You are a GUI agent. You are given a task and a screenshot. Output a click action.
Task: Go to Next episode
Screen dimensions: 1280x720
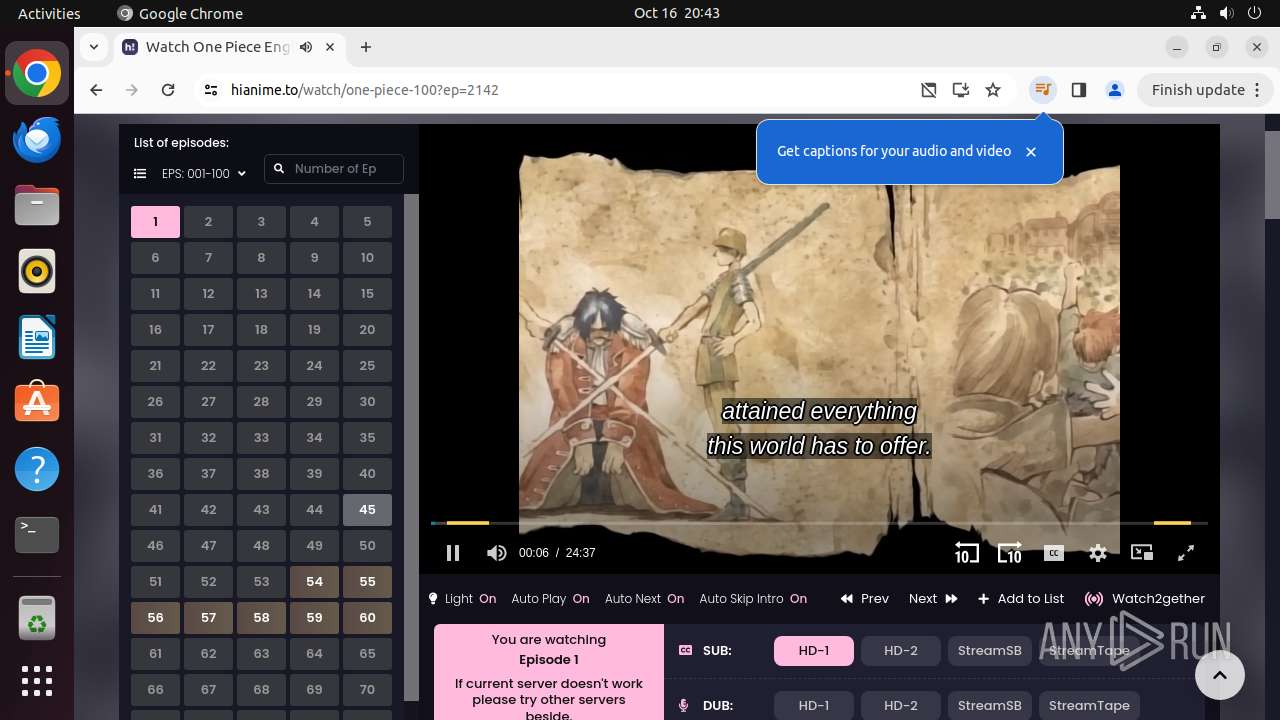(933, 599)
